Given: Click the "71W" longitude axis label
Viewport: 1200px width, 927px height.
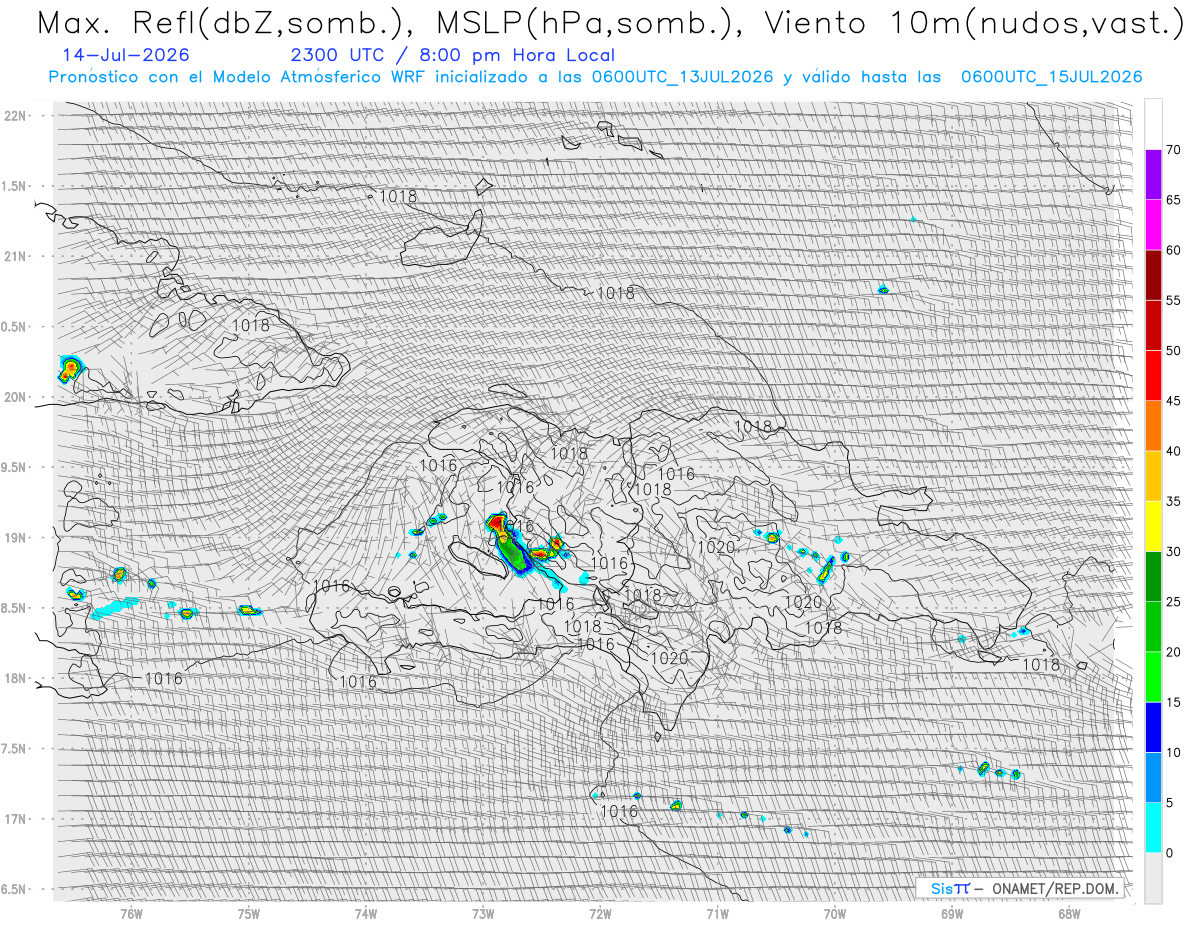Looking at the screenshot, I should [x=717, y=914].
